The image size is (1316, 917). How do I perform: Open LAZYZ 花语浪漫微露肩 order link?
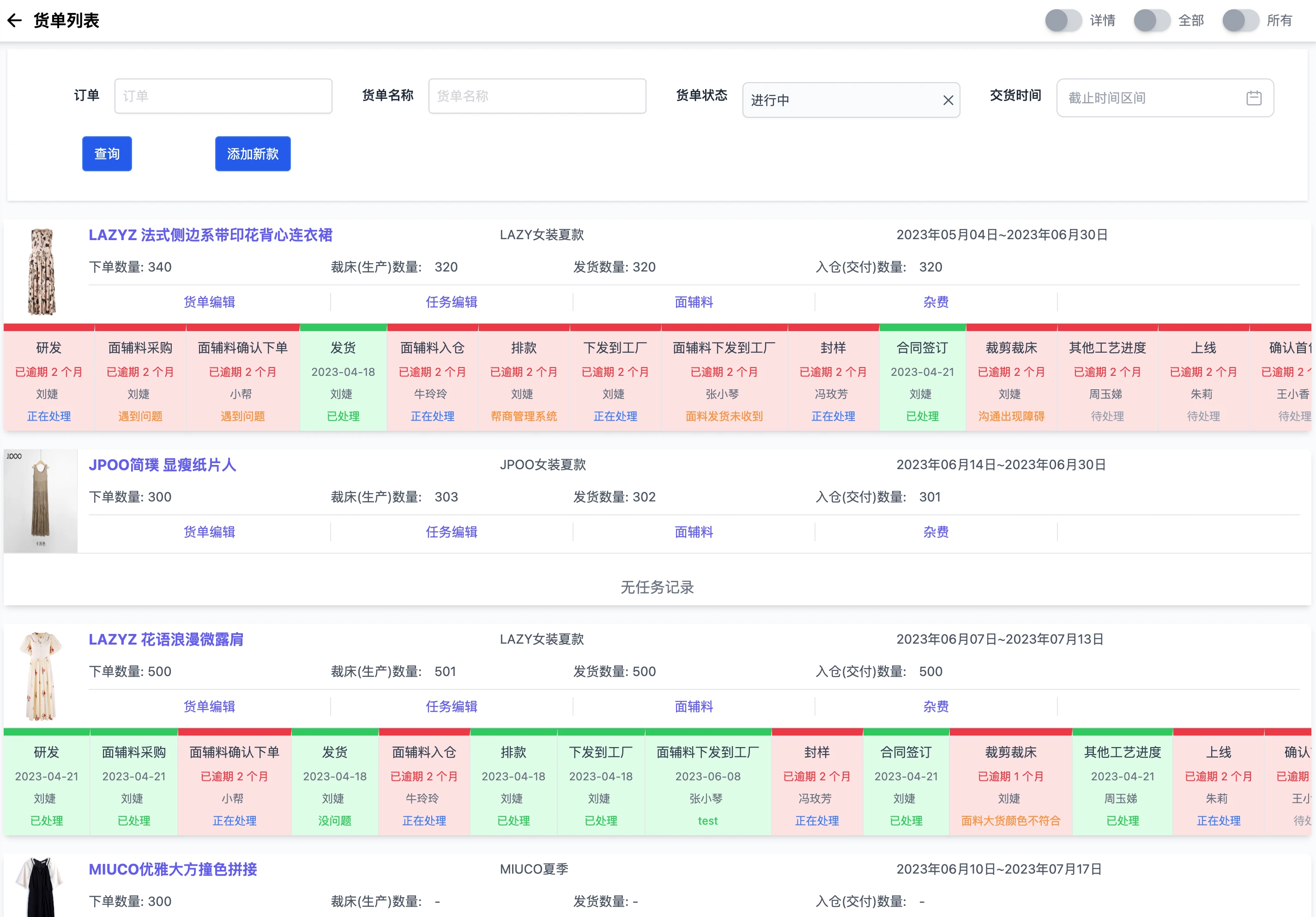(x=166, y=640)
